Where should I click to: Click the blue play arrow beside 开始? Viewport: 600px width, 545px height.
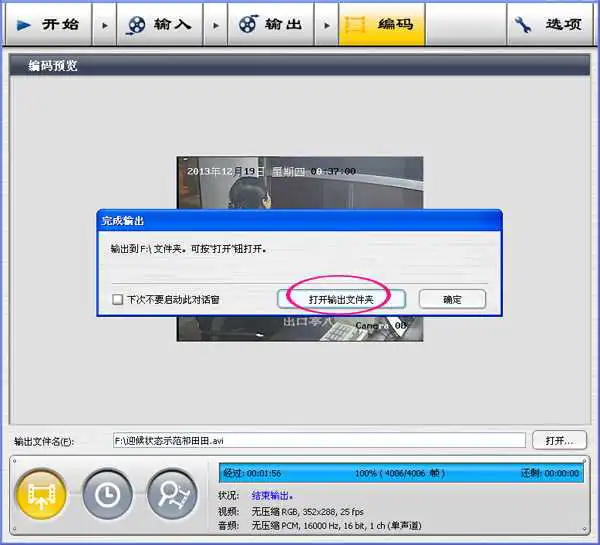point(23,25)
